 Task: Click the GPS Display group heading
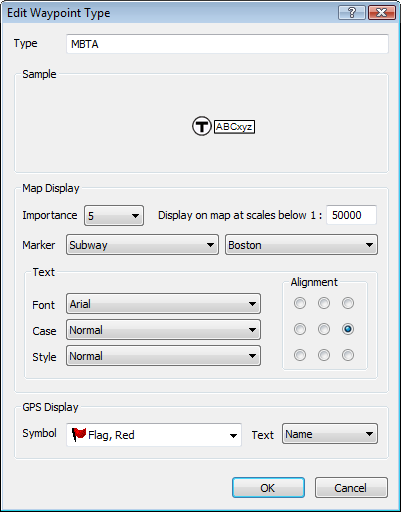50,407
